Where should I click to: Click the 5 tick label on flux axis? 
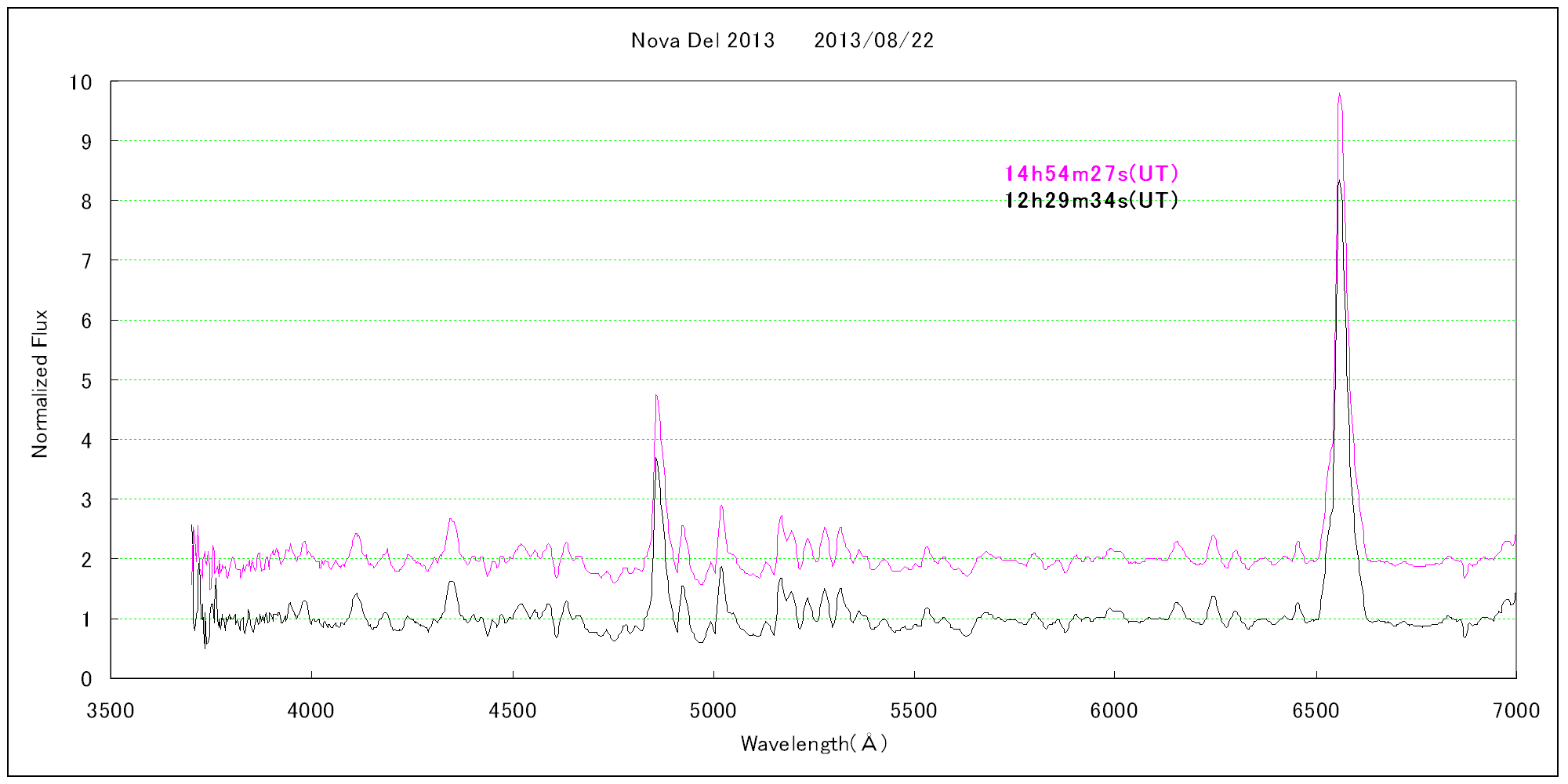click(86, 381)
